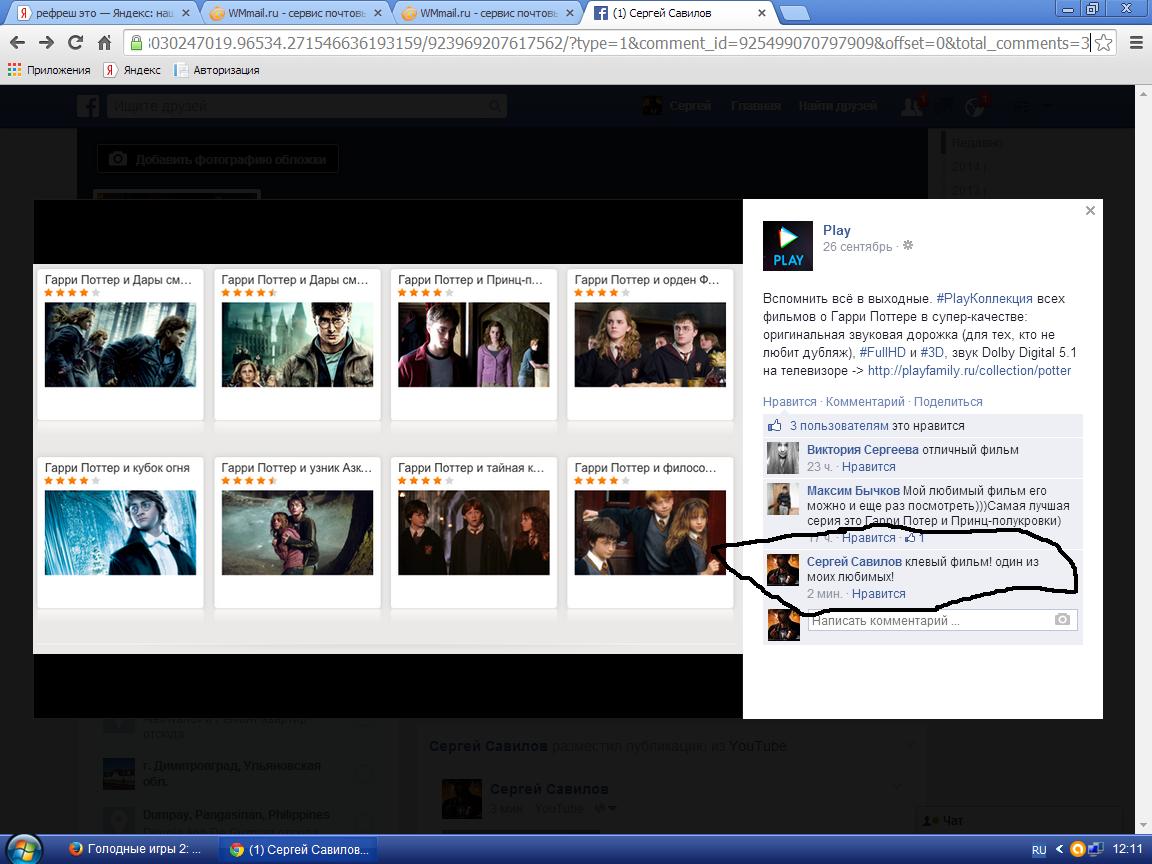The image size is (1152, 864).
Task: Click Комментарий under the Play post
Action: pyautogui.click(x=865, y=402)
